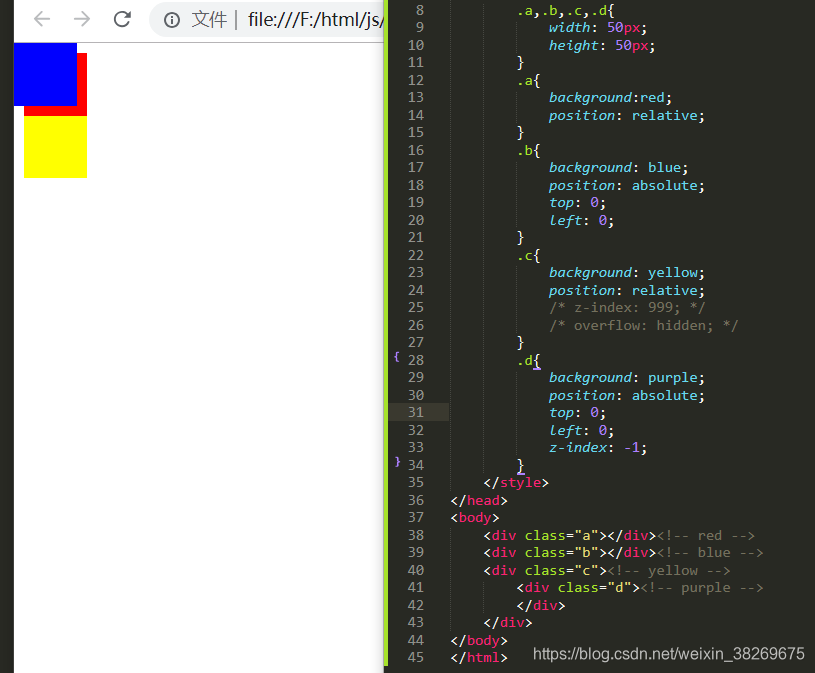Click 'background: yellow;' declaration

627,273
